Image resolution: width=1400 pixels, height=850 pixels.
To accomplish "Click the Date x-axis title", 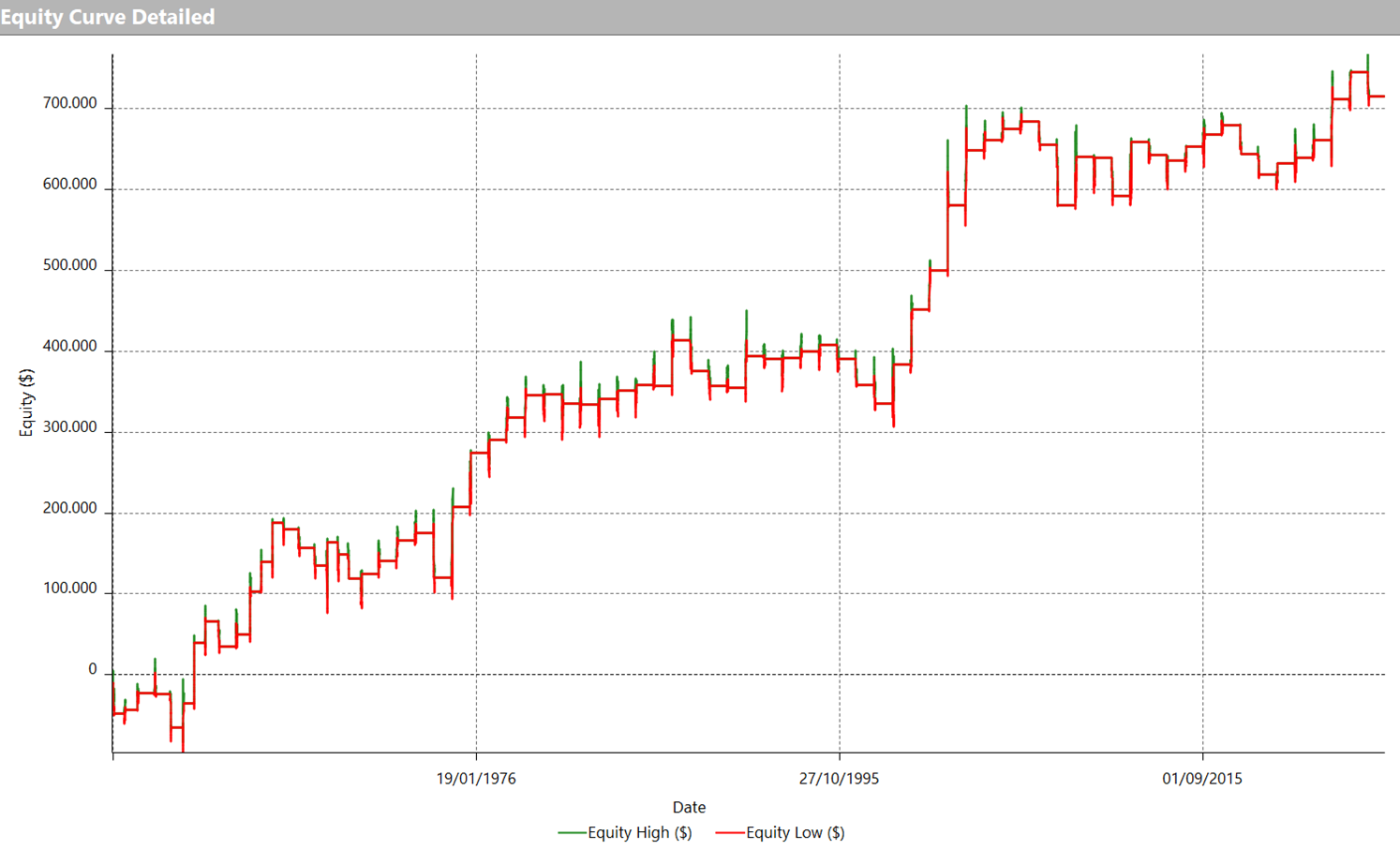I will pyautogui.click(x=689, y=807).
